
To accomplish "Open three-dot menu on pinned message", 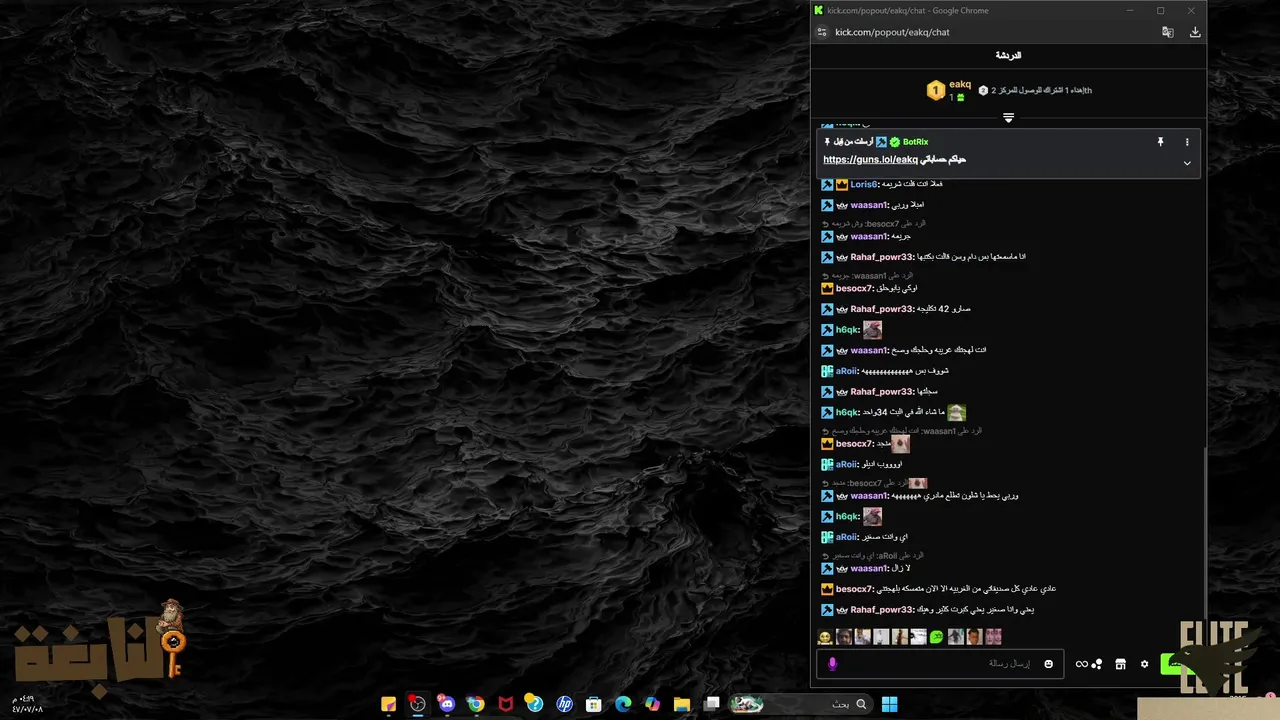I will 1187,142.
